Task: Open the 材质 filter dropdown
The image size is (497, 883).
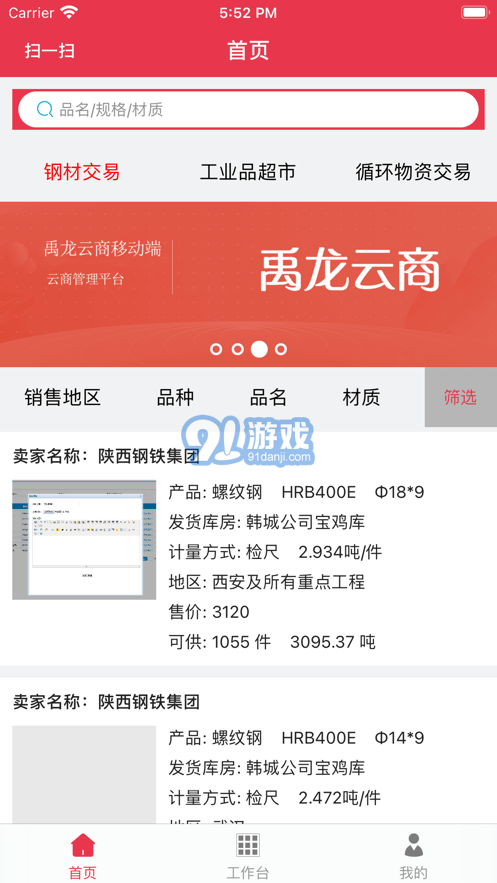Action: 361,398
